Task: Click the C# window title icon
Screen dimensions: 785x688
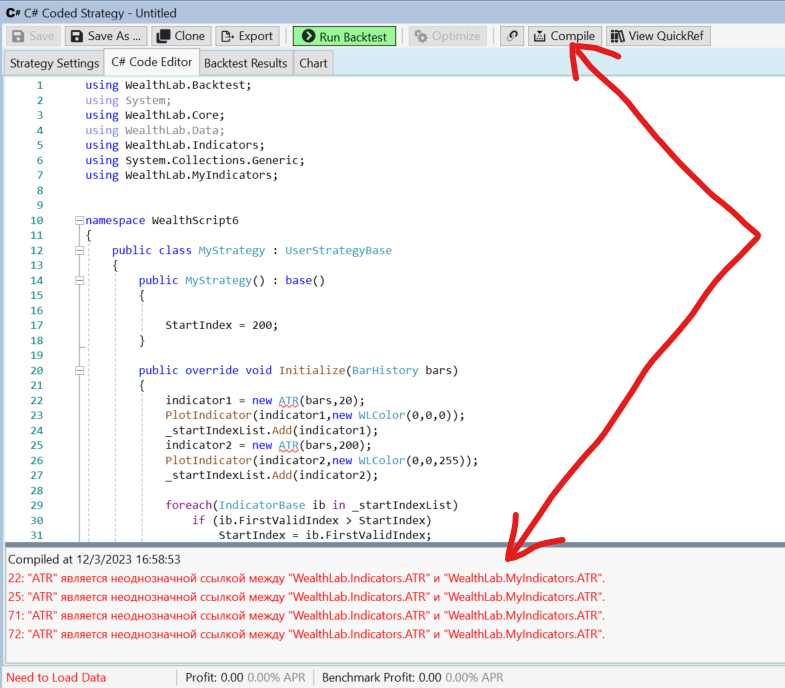Action: 13,13
